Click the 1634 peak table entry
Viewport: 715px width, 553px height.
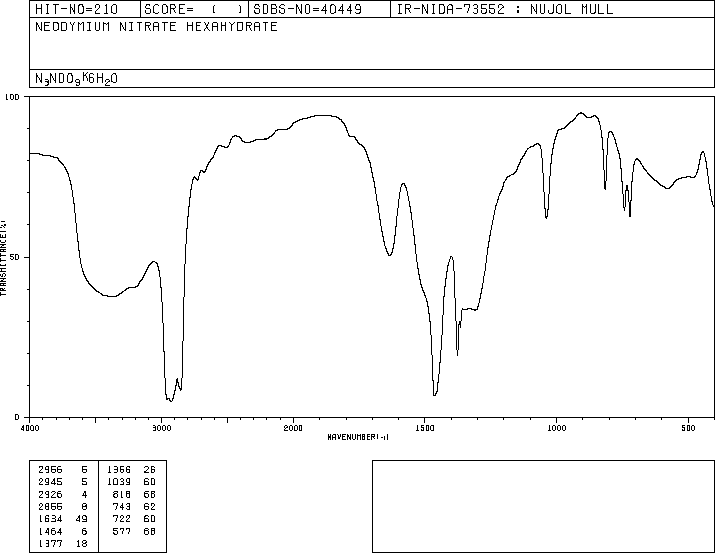pyautogui.click(x=62, y=519)
